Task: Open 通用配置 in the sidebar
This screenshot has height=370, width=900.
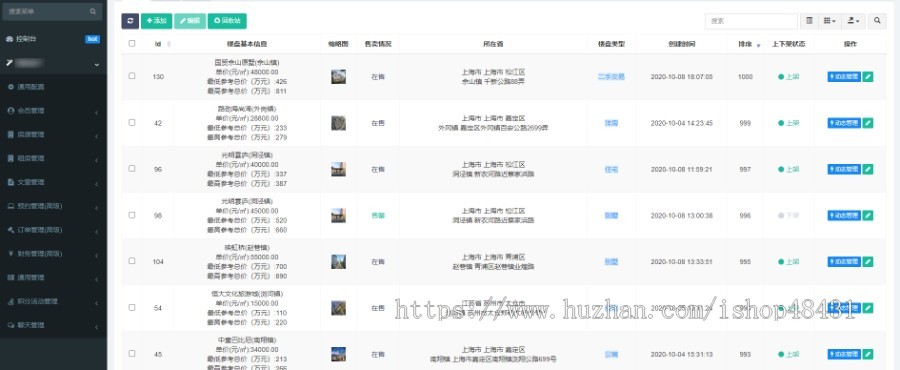Action: [53, 87]
